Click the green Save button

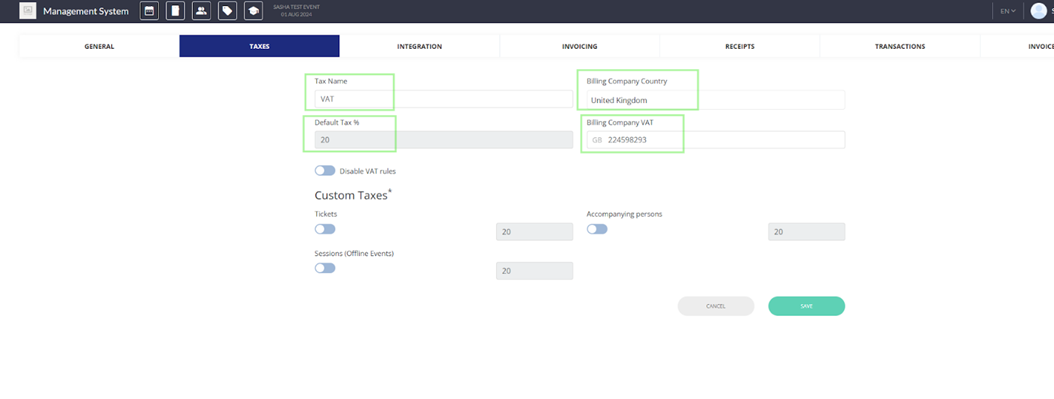pos(807,306)
